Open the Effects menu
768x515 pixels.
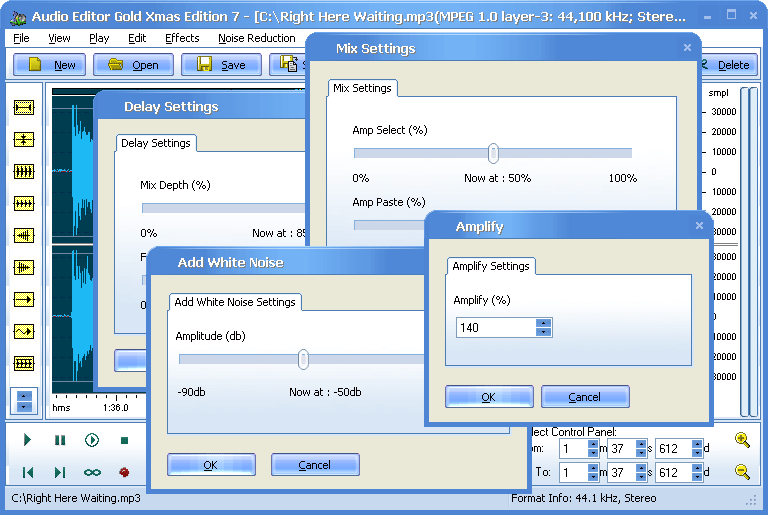[182, 38]
